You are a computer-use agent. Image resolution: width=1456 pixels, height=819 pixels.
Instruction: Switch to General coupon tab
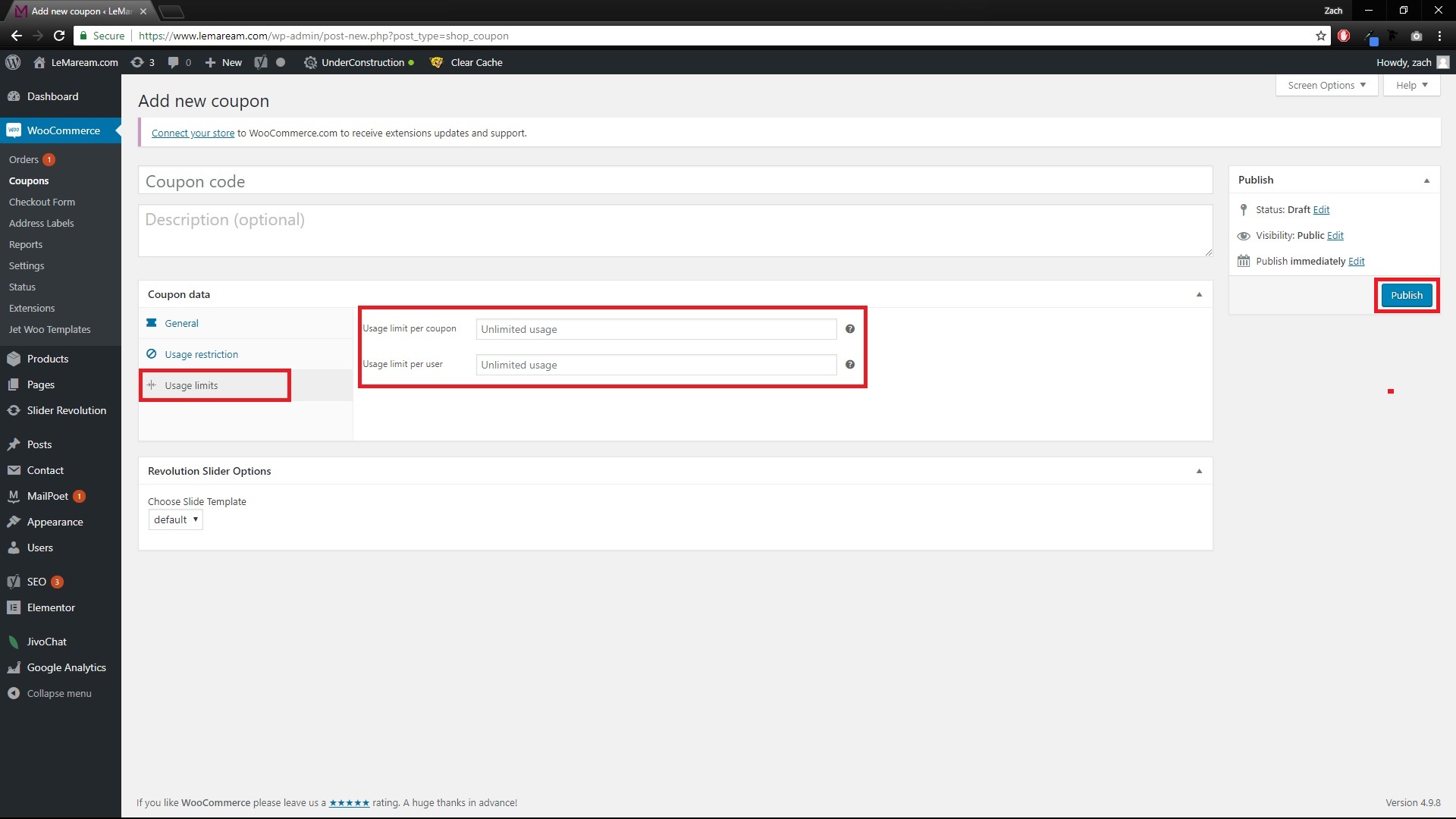[246, 323]
